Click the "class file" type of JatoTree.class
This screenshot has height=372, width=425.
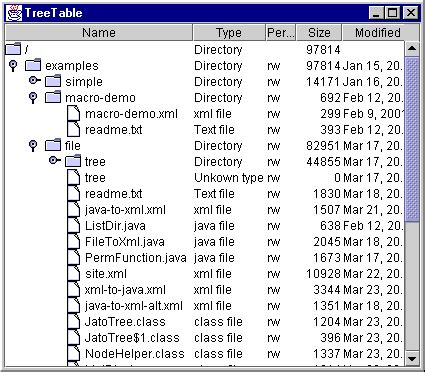pyautogui.click(x=218, y=322)
